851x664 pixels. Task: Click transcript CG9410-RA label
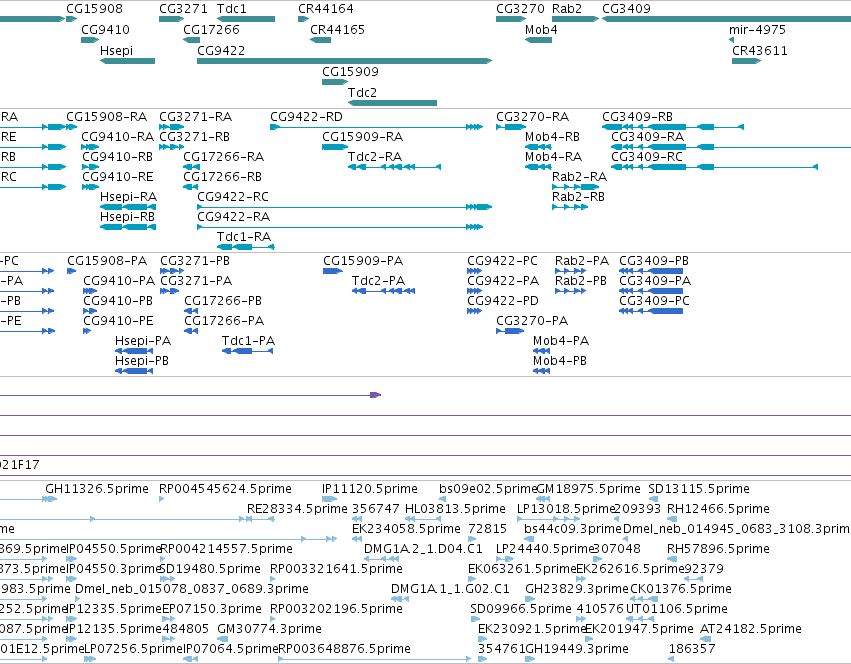(117, 137)
